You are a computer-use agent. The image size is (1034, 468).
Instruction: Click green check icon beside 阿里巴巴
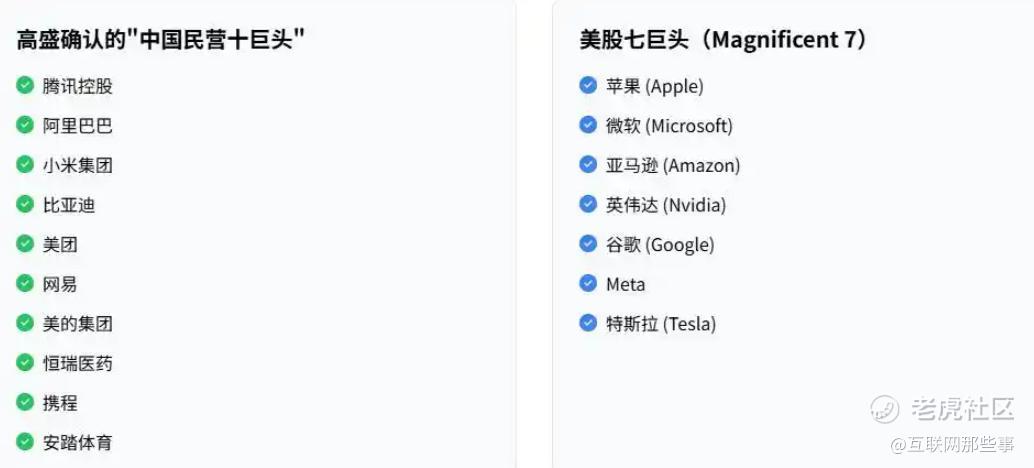click(x=25, y=125)
